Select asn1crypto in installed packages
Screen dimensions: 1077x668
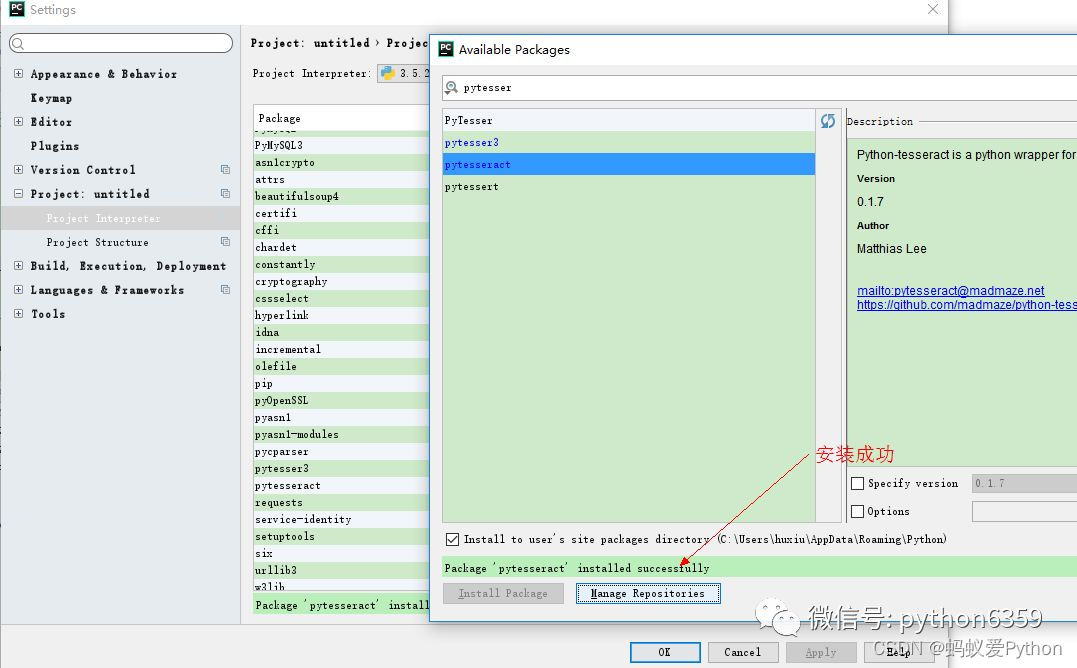(x=341, y=163)
